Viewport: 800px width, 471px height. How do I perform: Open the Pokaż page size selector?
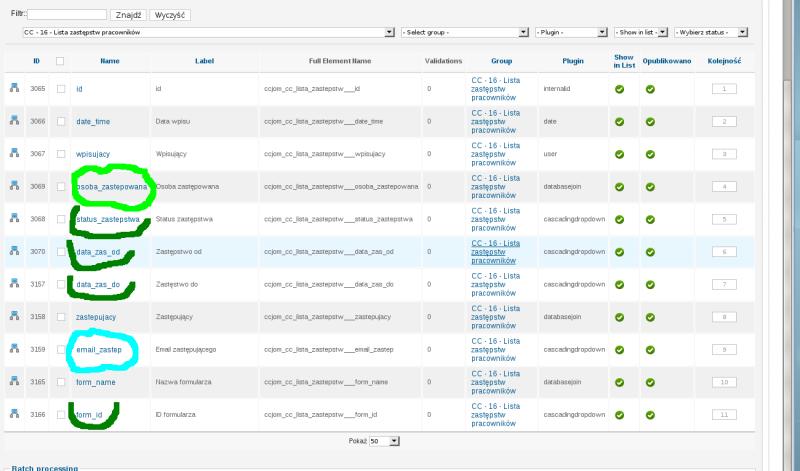pos(384,440)
